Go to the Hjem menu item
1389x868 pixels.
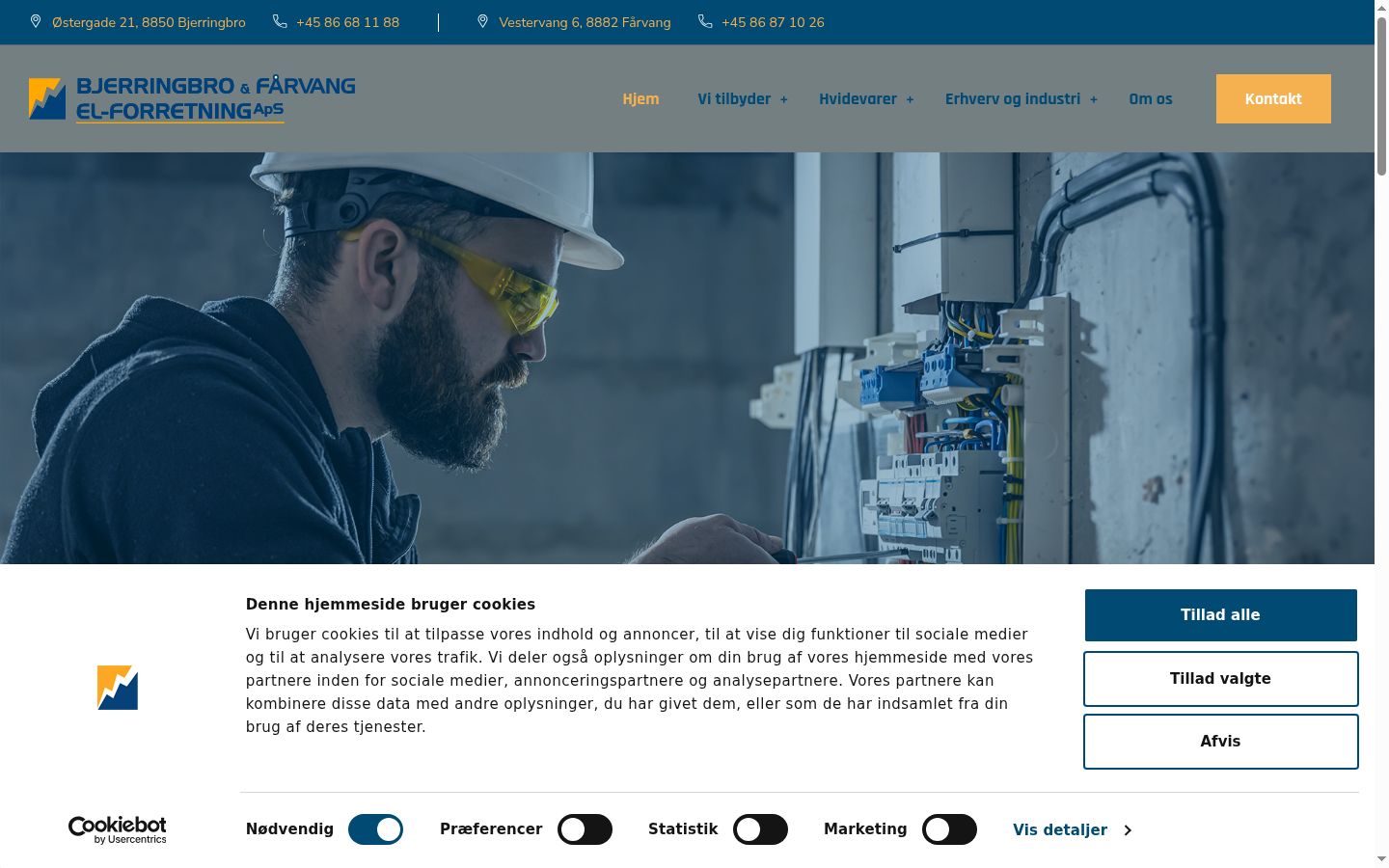click(640, 98)
